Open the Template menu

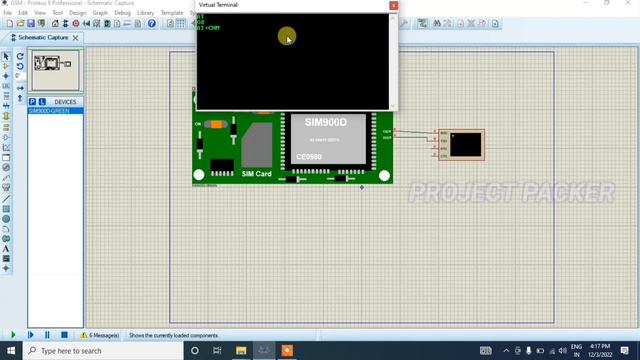(x=172, y=13)
